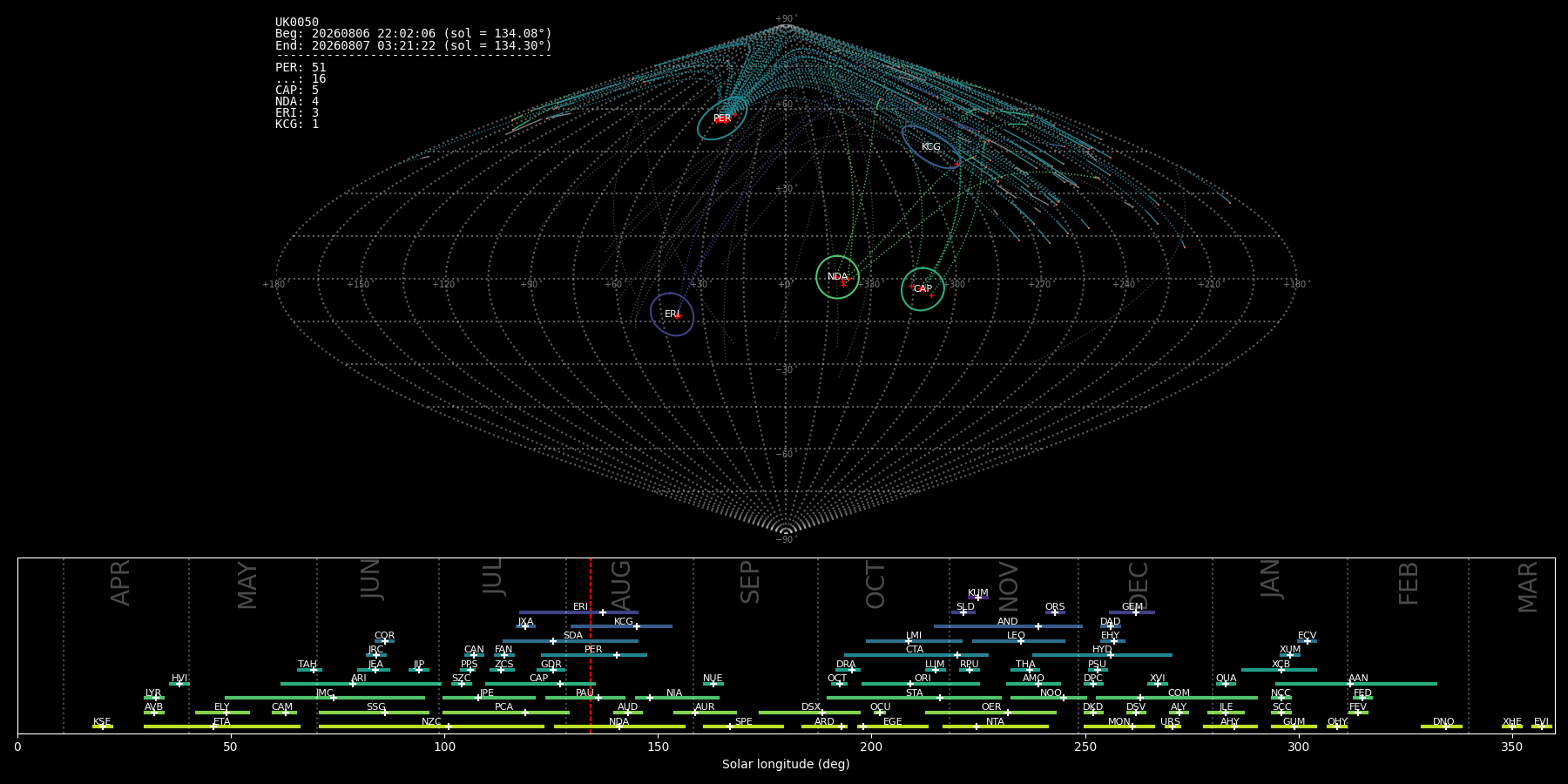Click the '...: 16' sporadic count entry
The image size is (1568, 784).
(x=301, y=79)
